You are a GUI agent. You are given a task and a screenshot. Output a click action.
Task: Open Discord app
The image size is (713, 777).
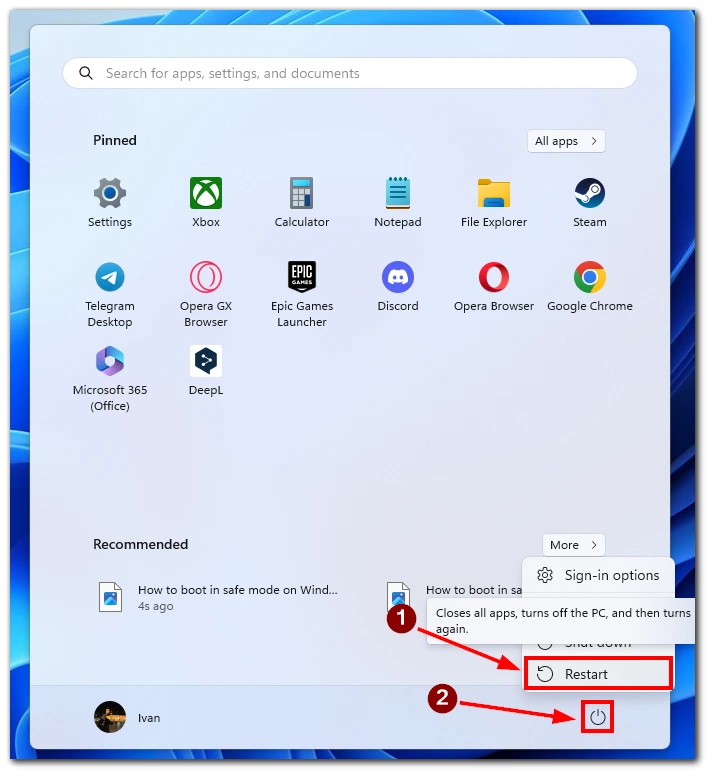click(397, 277)
